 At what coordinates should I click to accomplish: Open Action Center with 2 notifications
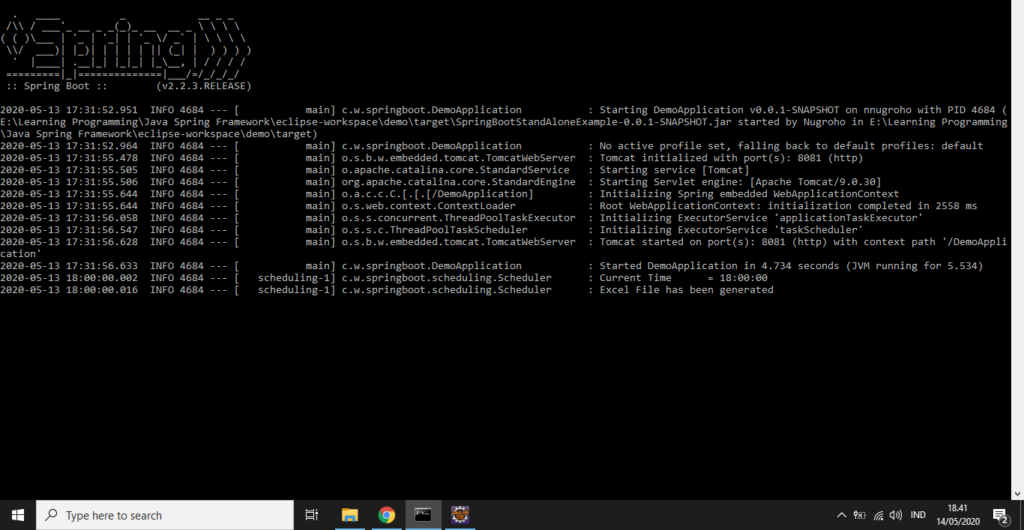coord(999,514)
